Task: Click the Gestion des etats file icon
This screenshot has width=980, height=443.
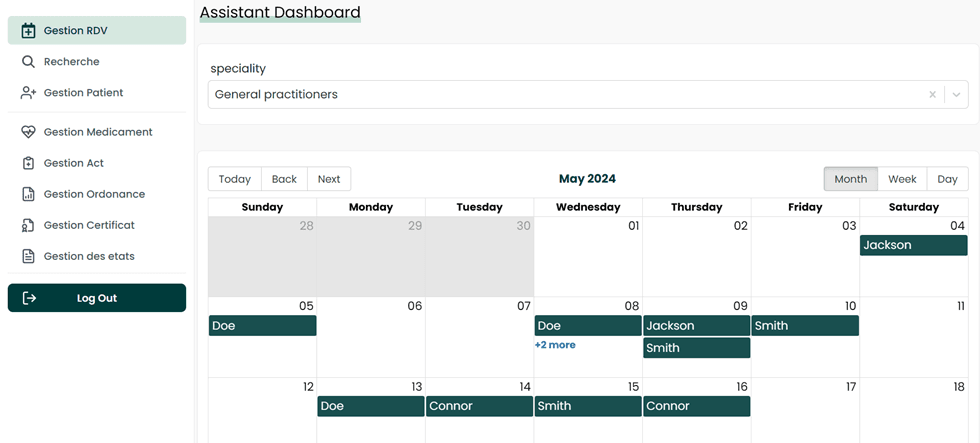Action: tap(28, 256)
